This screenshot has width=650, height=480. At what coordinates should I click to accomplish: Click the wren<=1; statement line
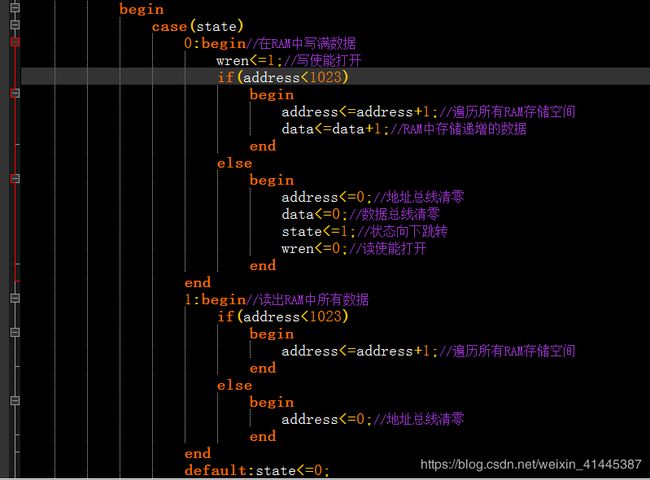tap(249, 61)
